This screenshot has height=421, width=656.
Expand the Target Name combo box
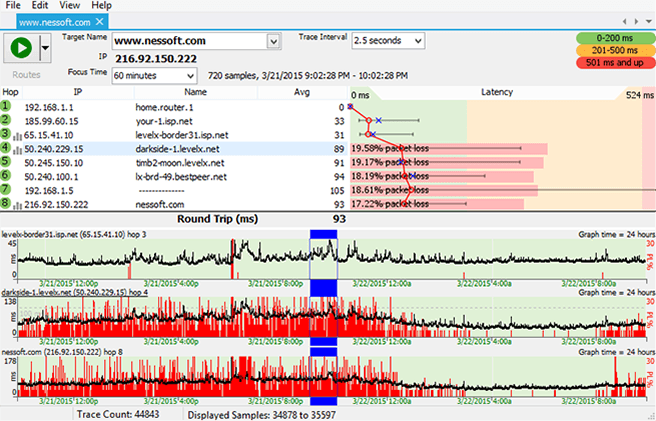click(273, 41)
